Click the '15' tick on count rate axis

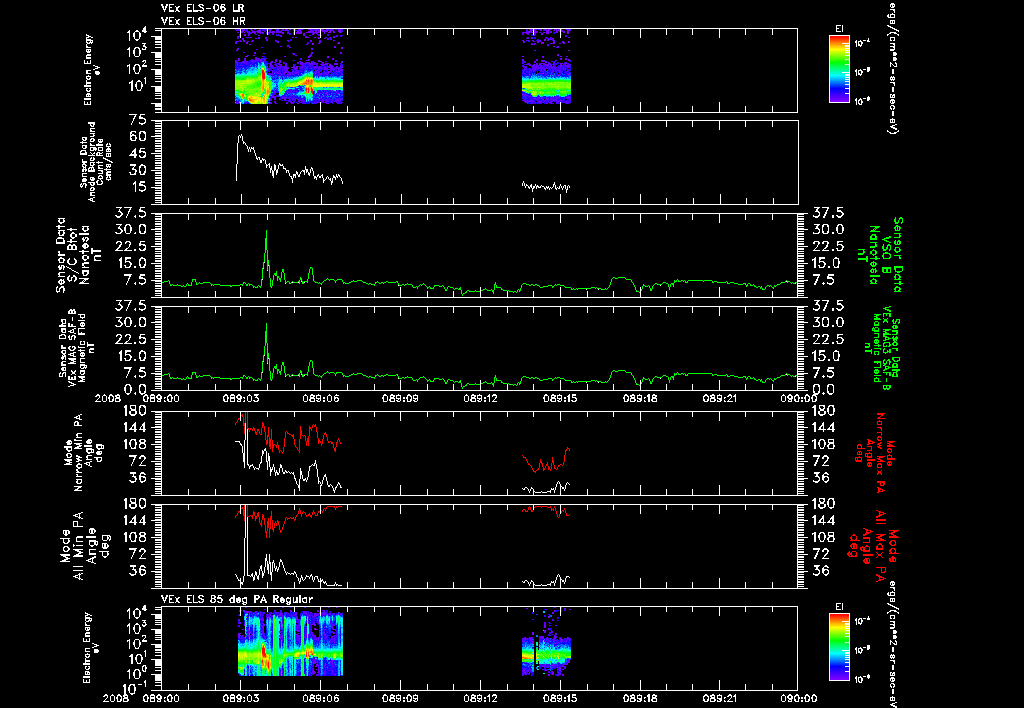point(139,187)
